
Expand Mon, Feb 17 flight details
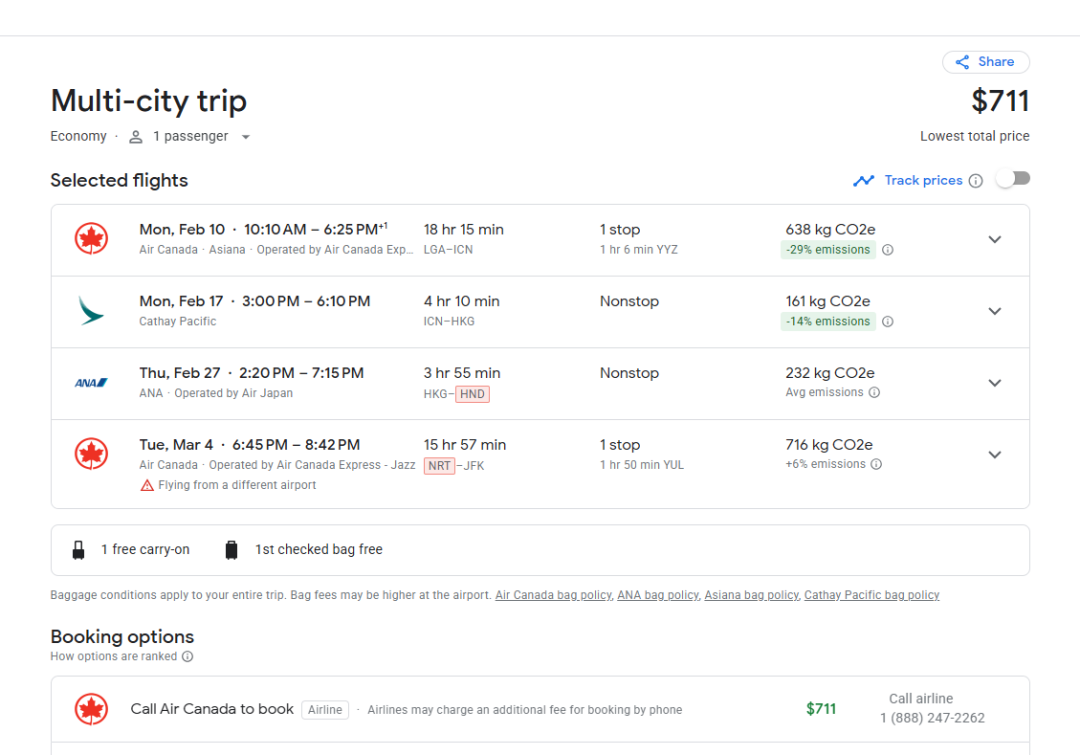[995, 311]
